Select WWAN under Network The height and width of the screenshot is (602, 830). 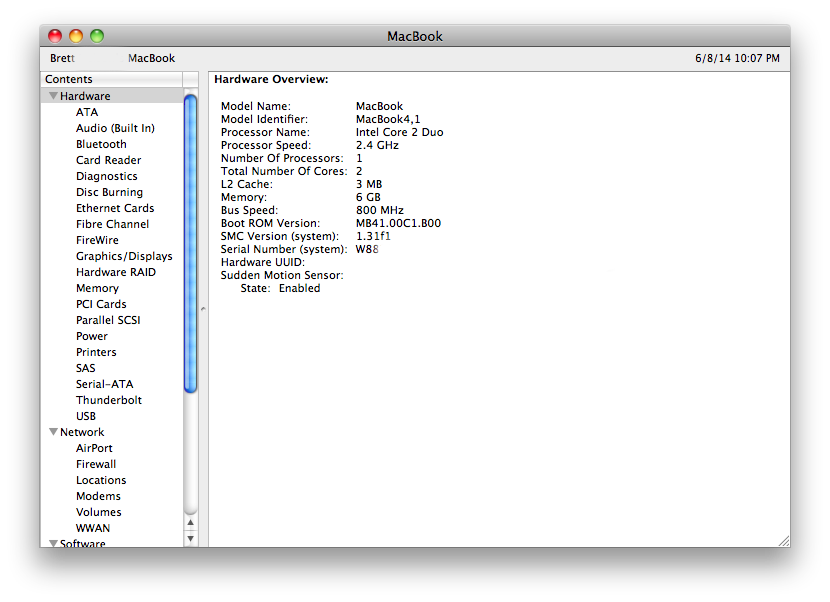tap(93, 528)
